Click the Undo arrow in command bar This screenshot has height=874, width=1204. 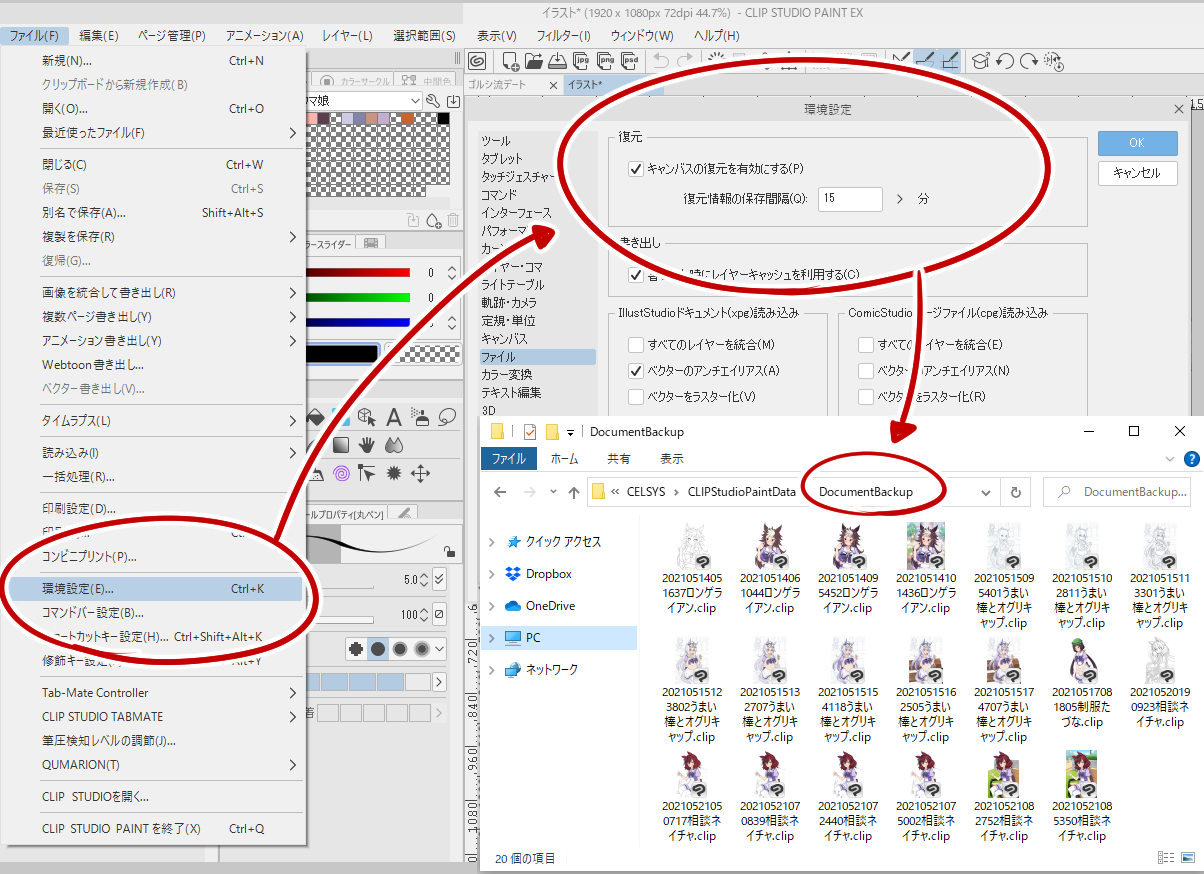[661, 61]
